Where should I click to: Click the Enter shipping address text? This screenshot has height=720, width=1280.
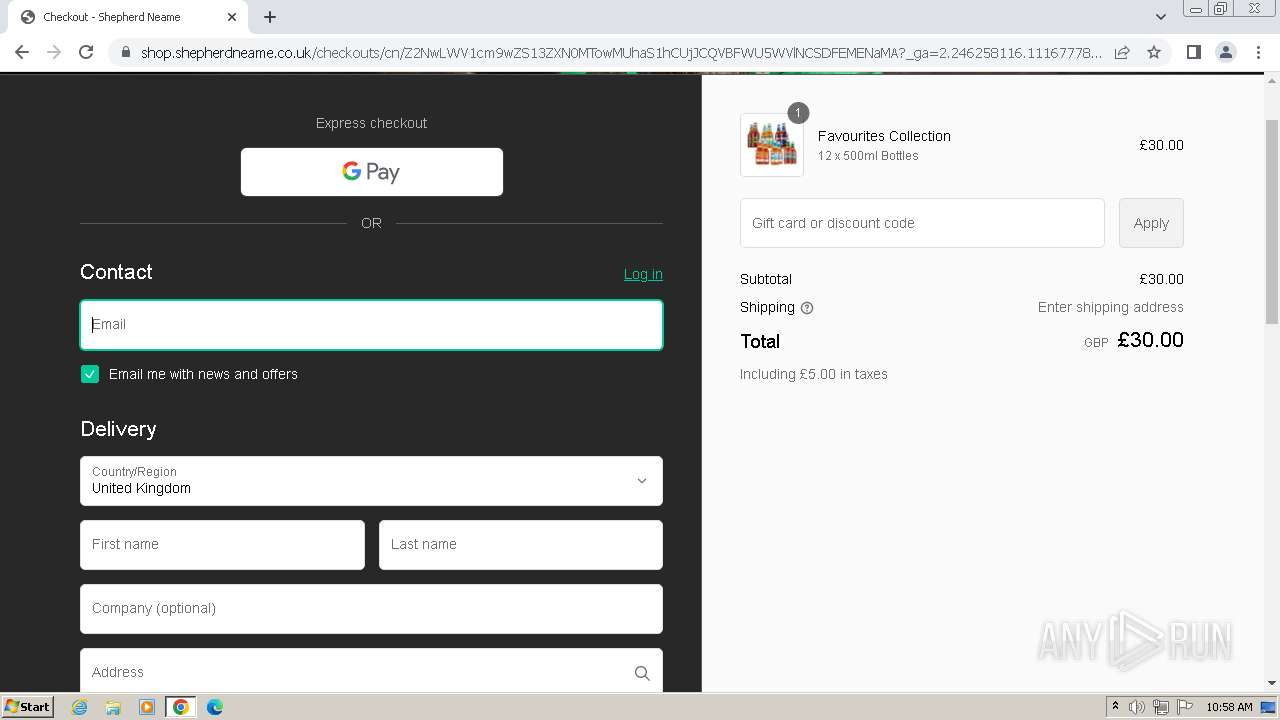(1110, 307)
